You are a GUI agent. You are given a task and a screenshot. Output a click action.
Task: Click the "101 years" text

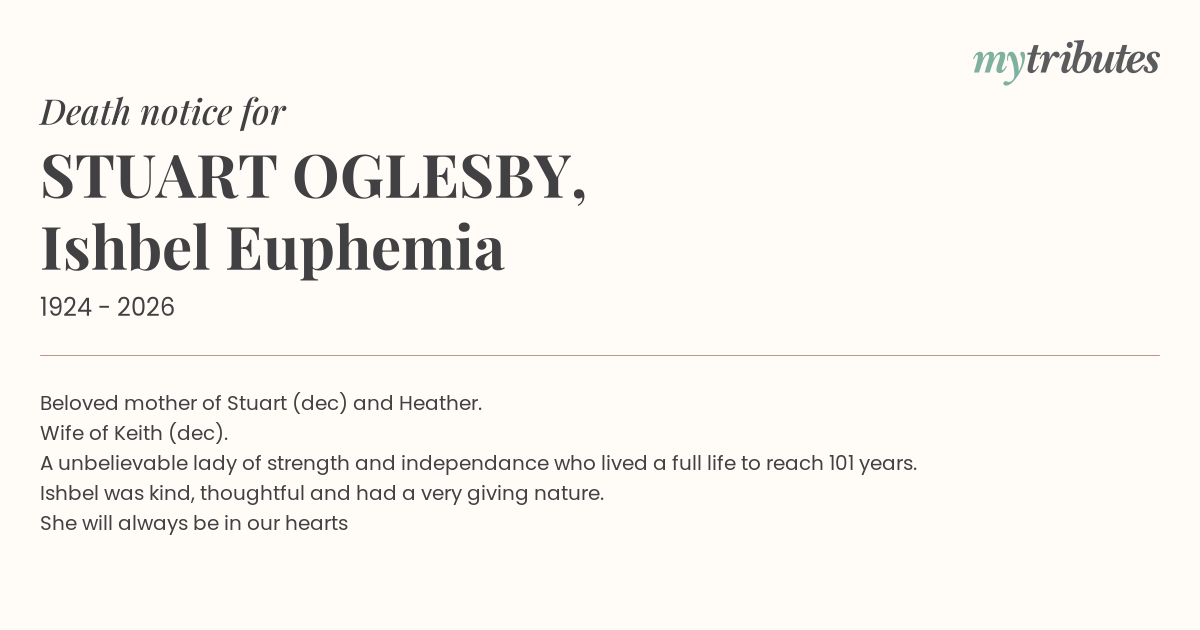[872, 463]
